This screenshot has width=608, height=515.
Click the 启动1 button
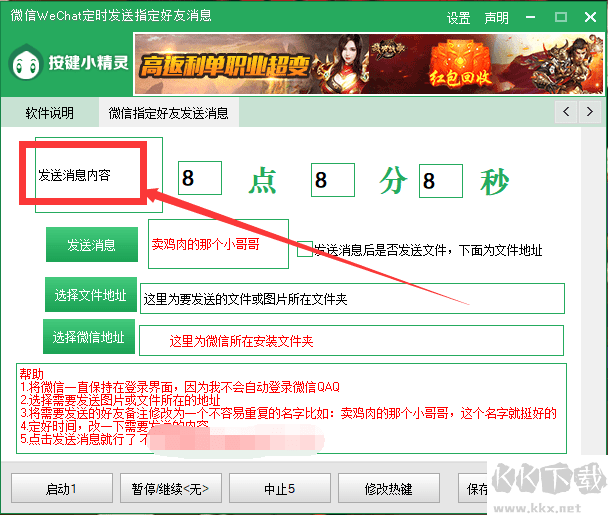[x=62, y=488]
